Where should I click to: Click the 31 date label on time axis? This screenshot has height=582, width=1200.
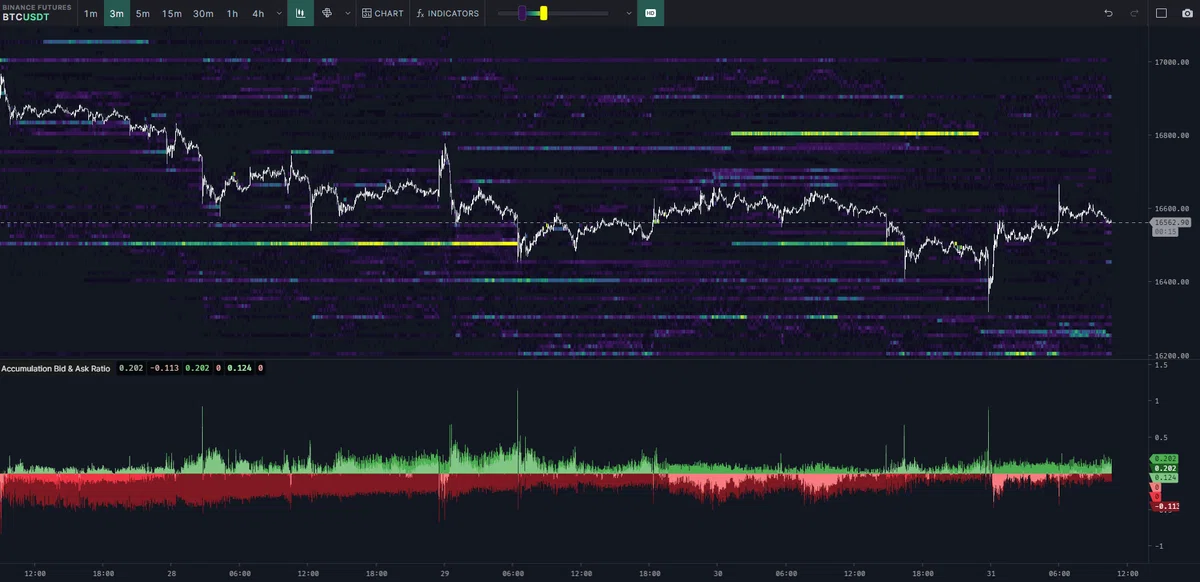click(x=992, y=573)
